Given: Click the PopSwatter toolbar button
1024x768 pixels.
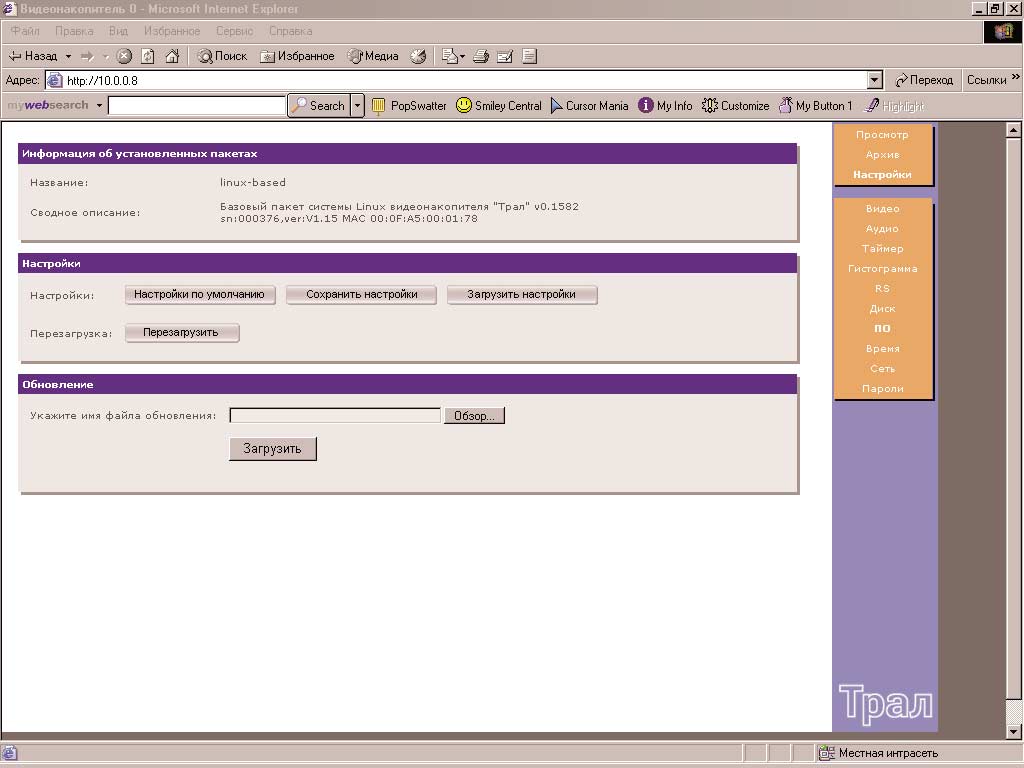Looking at the screenshot, I should pyautogui.click(x=409, y=105).
